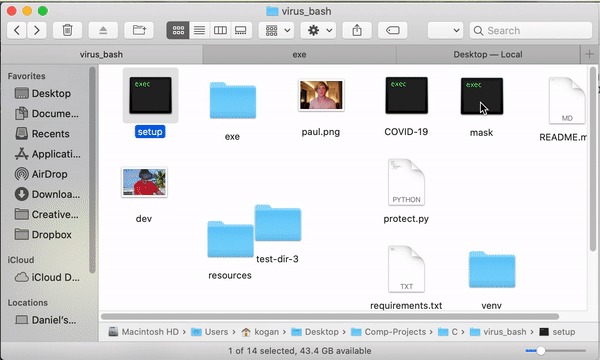Select the requirements.txt file icon
The height and width of the screenshot is (360, 600).
(x=406, y=269)
